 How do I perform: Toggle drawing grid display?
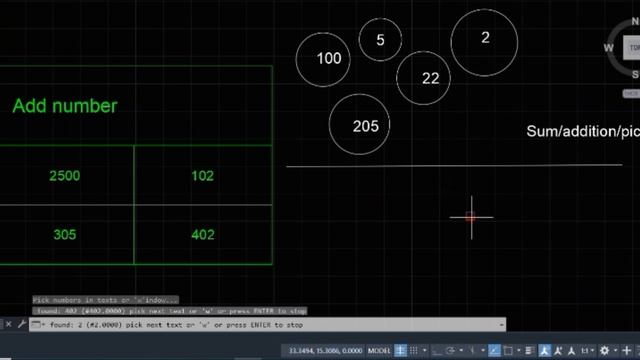[400, 350]
